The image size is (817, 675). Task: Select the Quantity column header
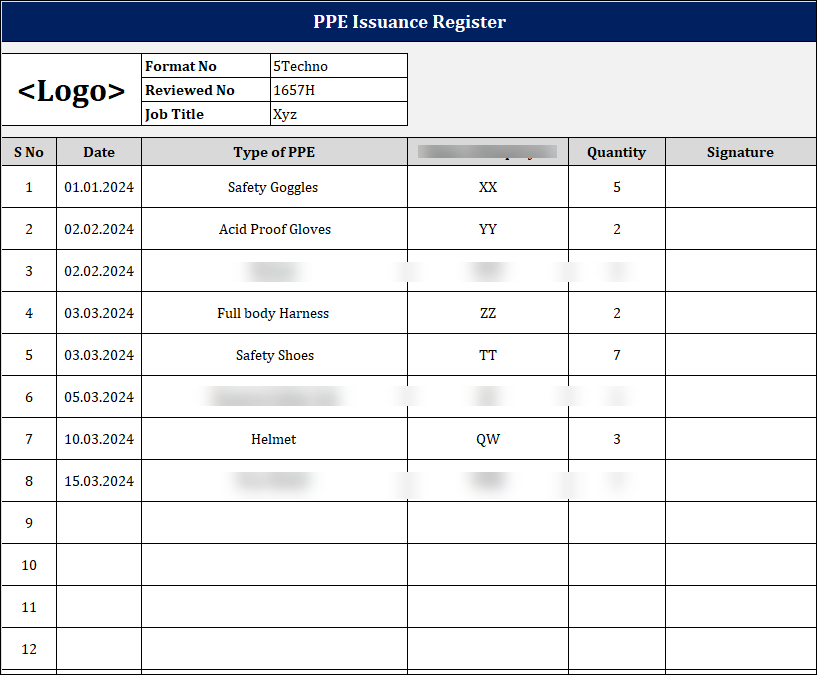point(617,152)
